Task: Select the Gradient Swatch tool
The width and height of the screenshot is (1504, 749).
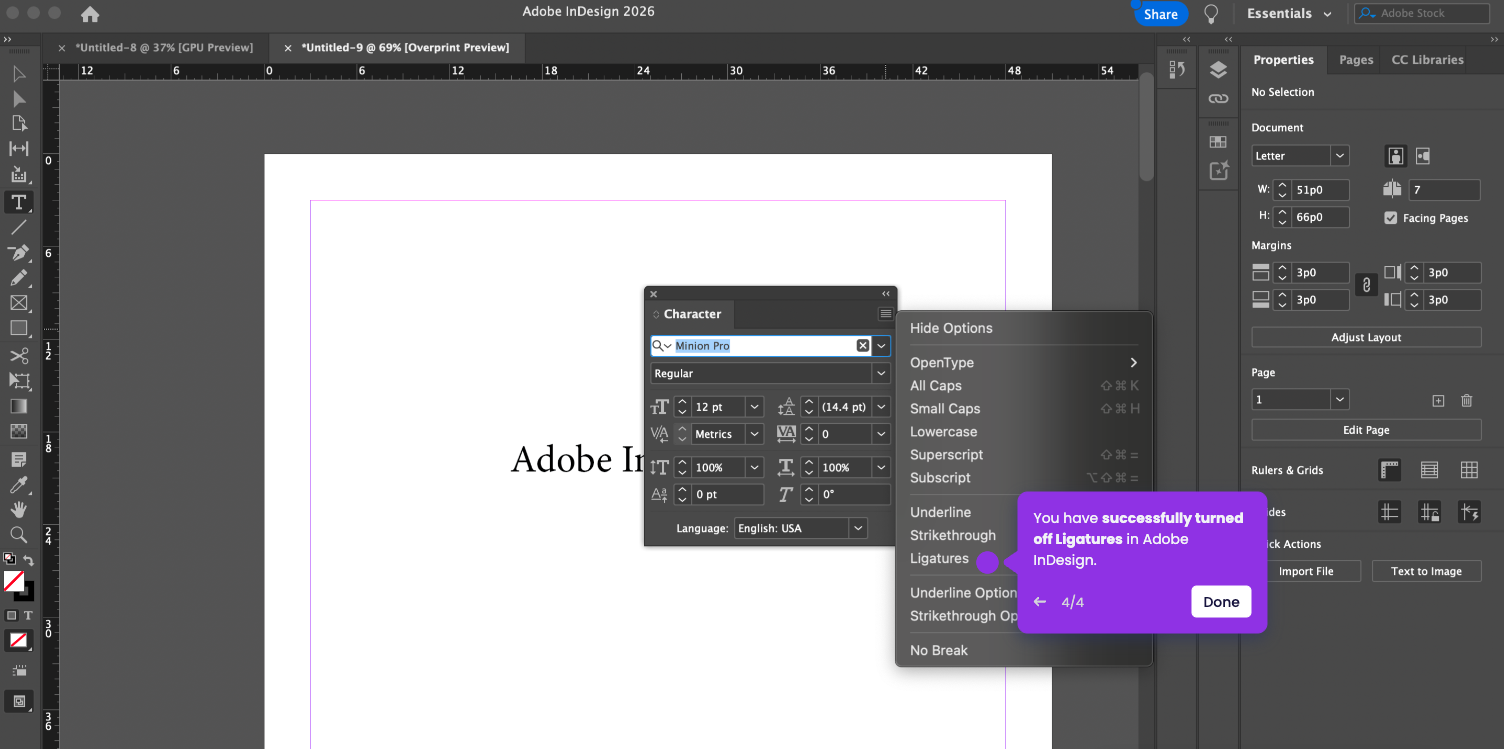Action: 18,406
